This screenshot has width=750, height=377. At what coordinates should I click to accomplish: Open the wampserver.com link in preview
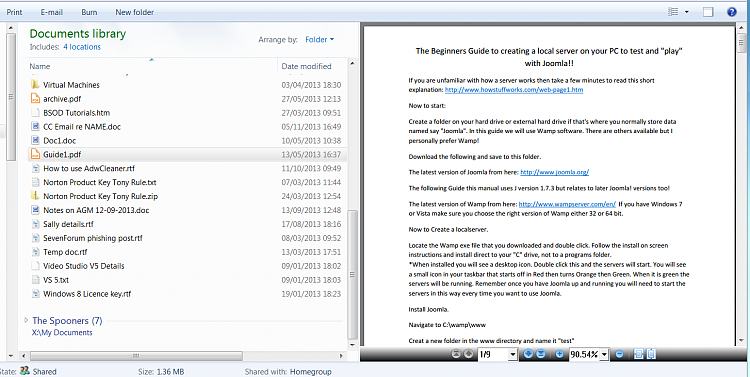point(567,204)
